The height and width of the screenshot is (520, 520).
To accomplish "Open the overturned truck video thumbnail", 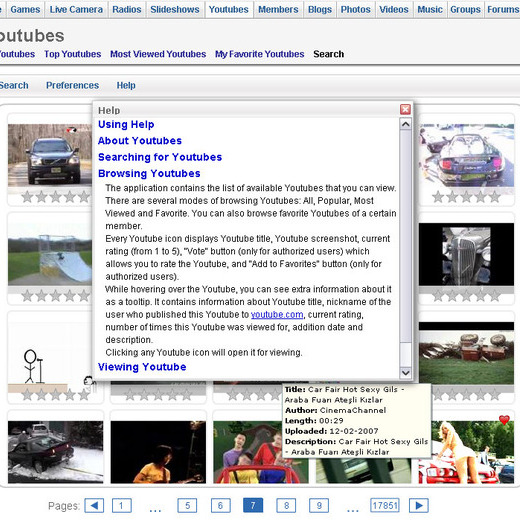I will [x=466, y=353].
